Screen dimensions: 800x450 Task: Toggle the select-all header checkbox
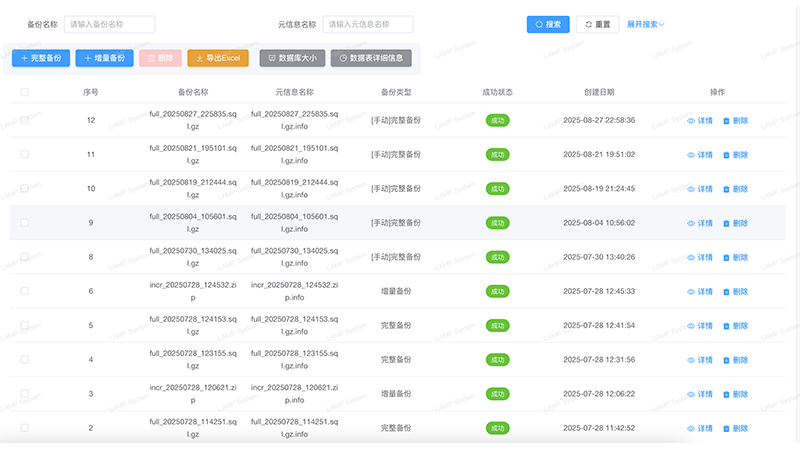(24, 92)
